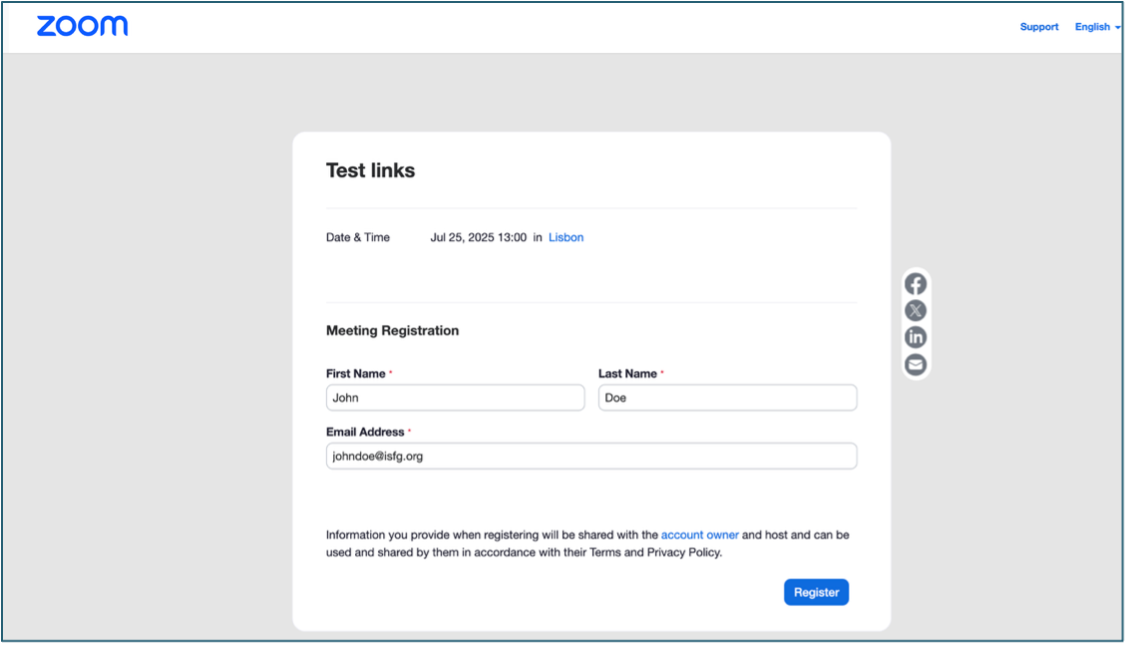1127x647 pixels.
Task: Click the Last Name label
Action: point(627,373)
